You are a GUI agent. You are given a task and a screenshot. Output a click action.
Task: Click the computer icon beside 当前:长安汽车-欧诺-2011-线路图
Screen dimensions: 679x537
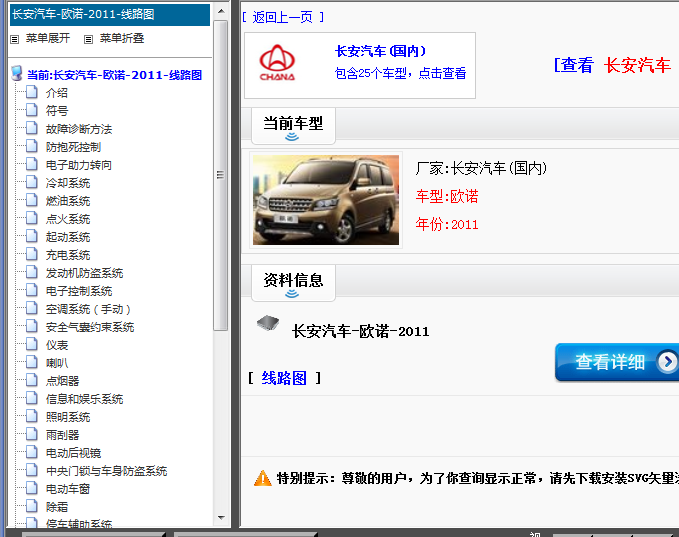(x=17, y=73)
